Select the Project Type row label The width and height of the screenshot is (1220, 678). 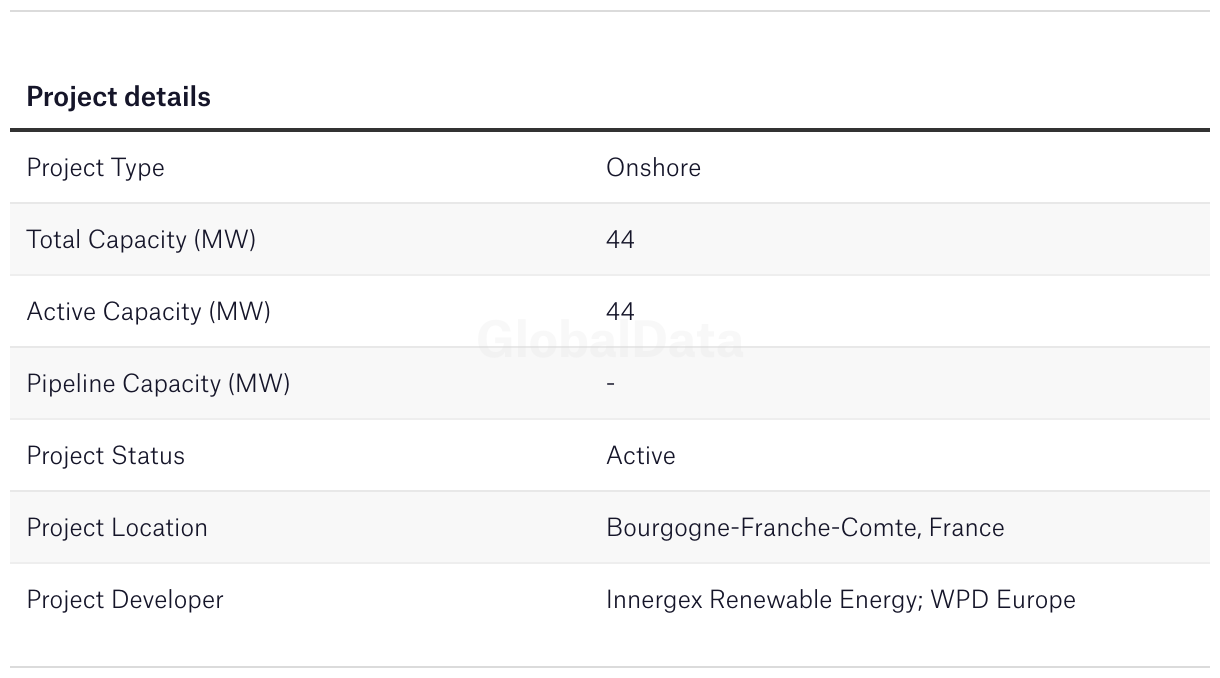[95, 167]
